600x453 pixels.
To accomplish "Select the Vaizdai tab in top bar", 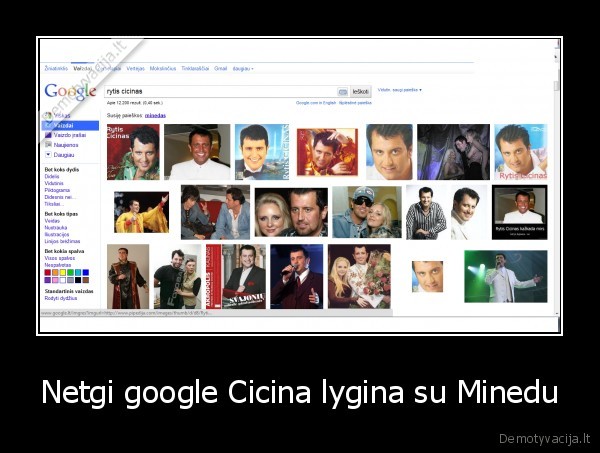I will pyautogui.click(x=83, y=68).
